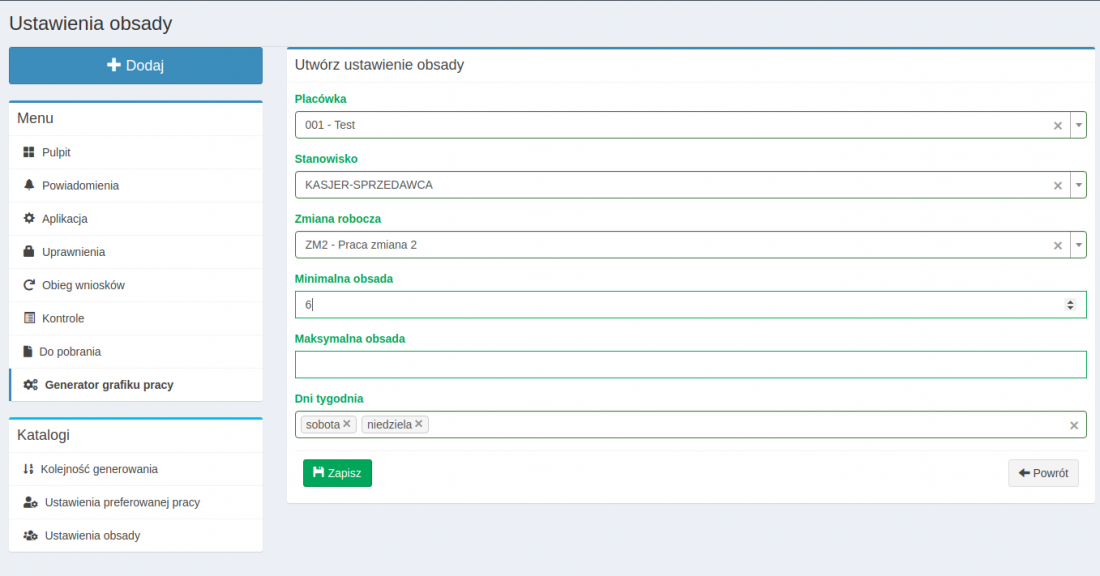Save settings with the Zapisz button

coord(337,472)
